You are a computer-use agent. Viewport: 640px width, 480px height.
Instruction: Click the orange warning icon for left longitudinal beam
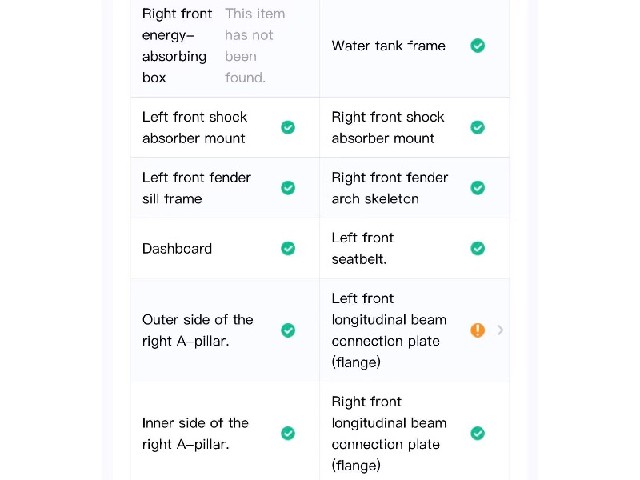pos(478,330)
